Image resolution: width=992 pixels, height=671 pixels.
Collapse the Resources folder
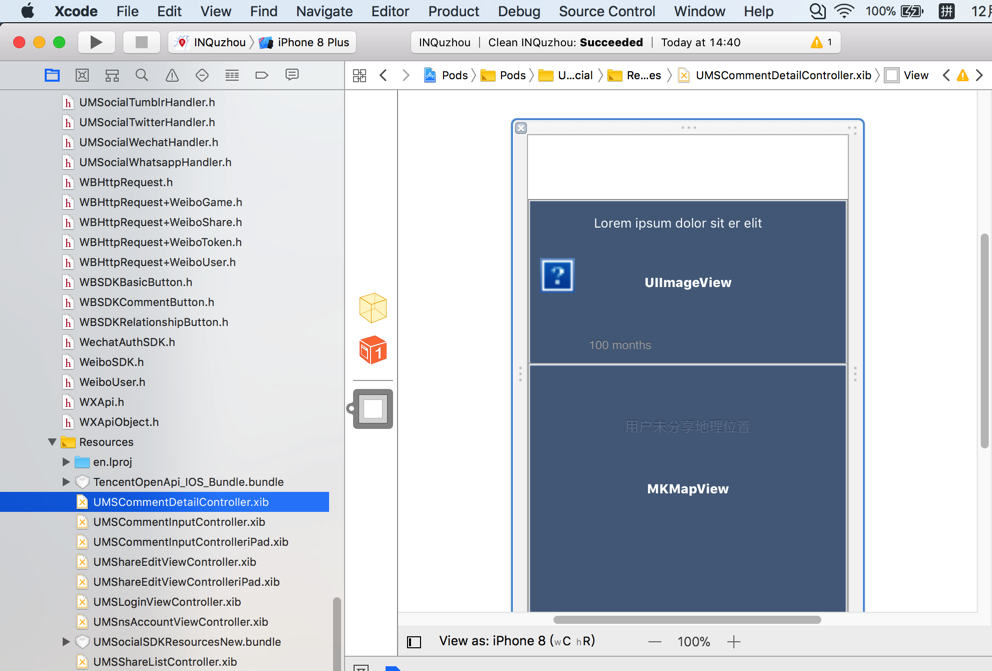coord(53,442)
